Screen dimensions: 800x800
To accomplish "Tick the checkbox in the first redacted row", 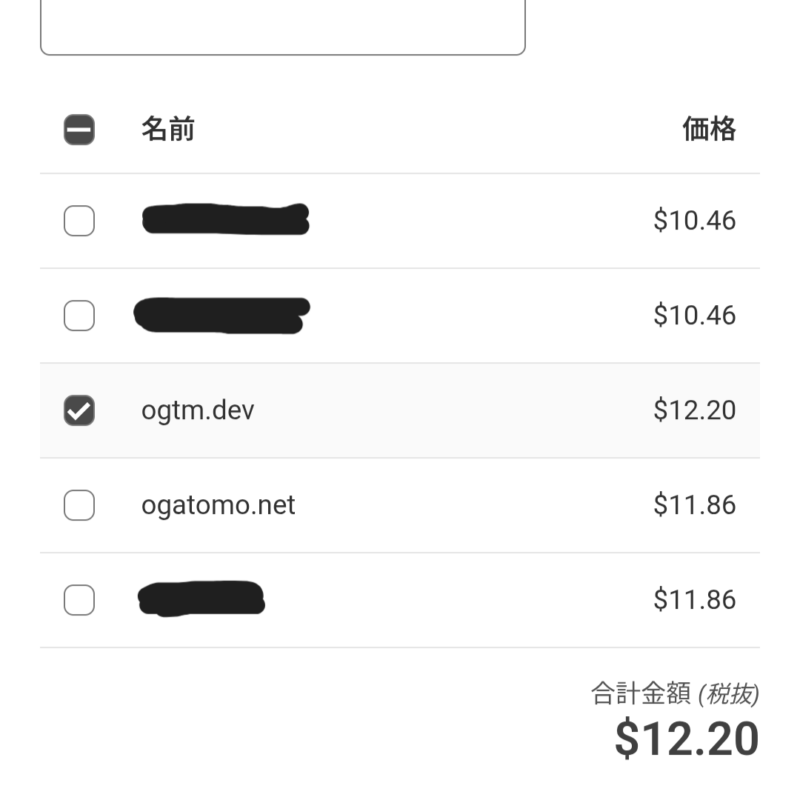I will [x=79, y=220].
